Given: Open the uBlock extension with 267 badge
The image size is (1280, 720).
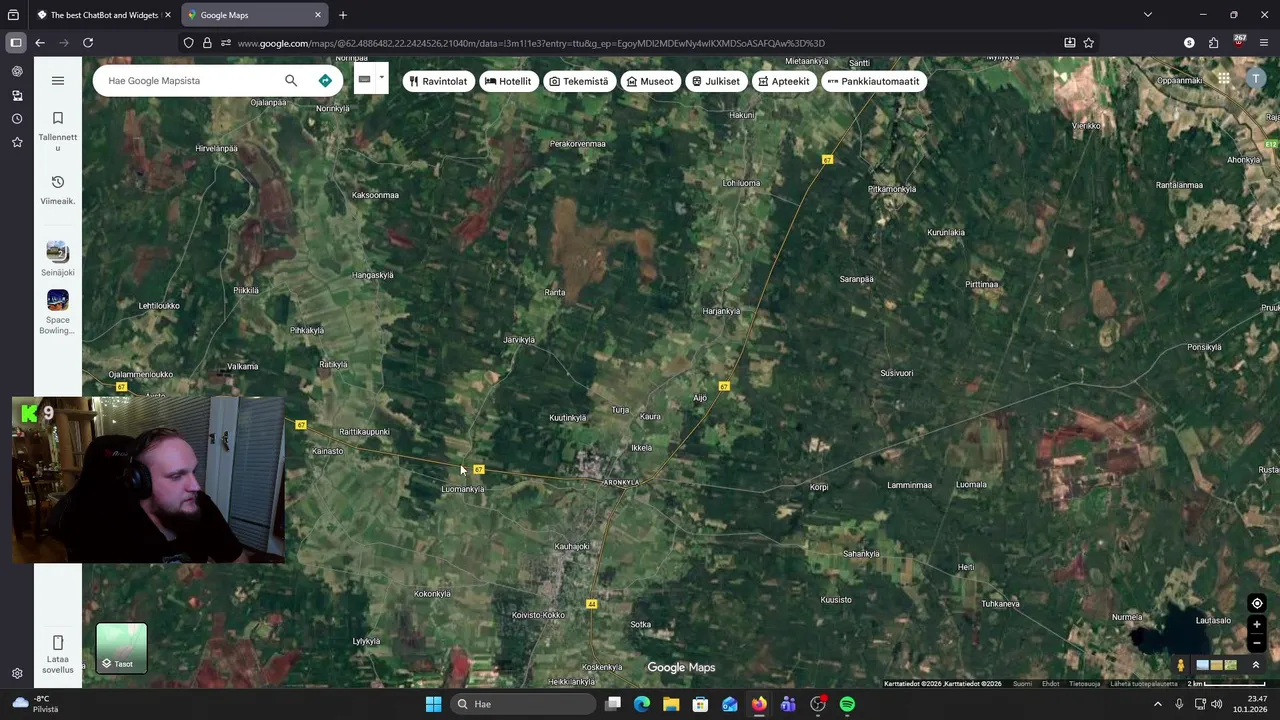Looking at the screenshot, I should pos(1239,42).
